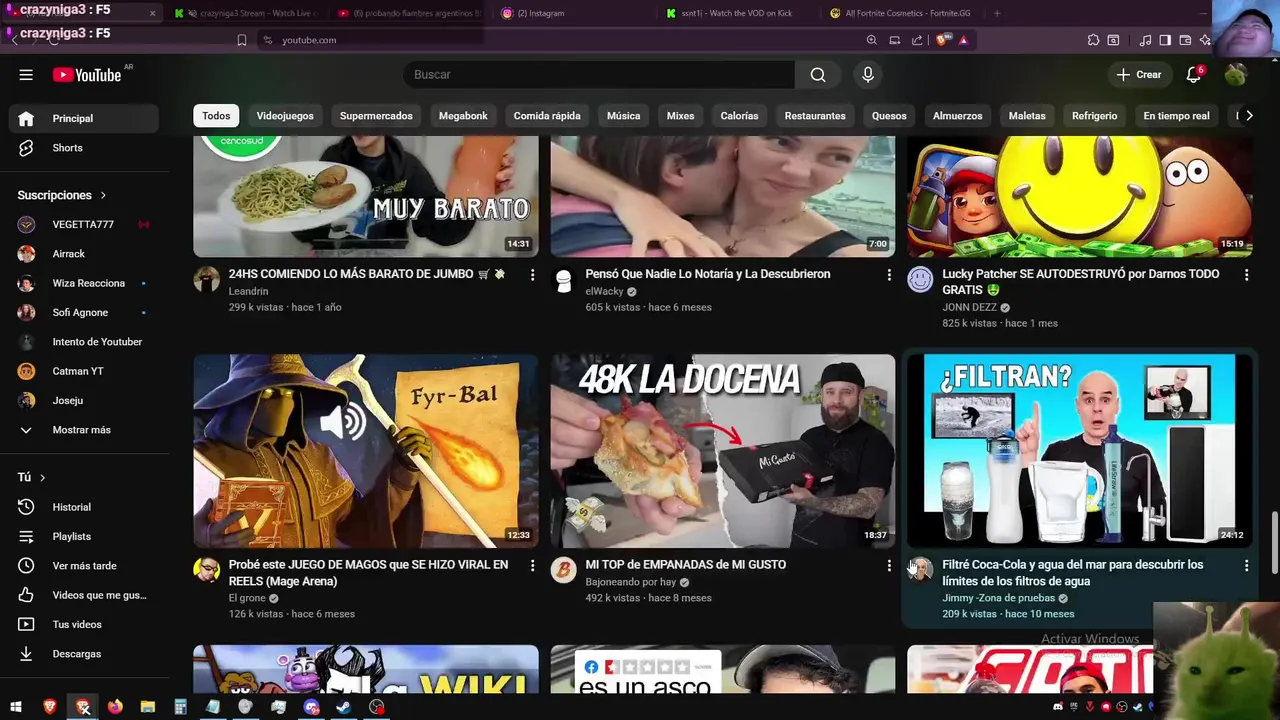Open Firefox from the taskbar

pyautogui.click(x=115, y=707)
